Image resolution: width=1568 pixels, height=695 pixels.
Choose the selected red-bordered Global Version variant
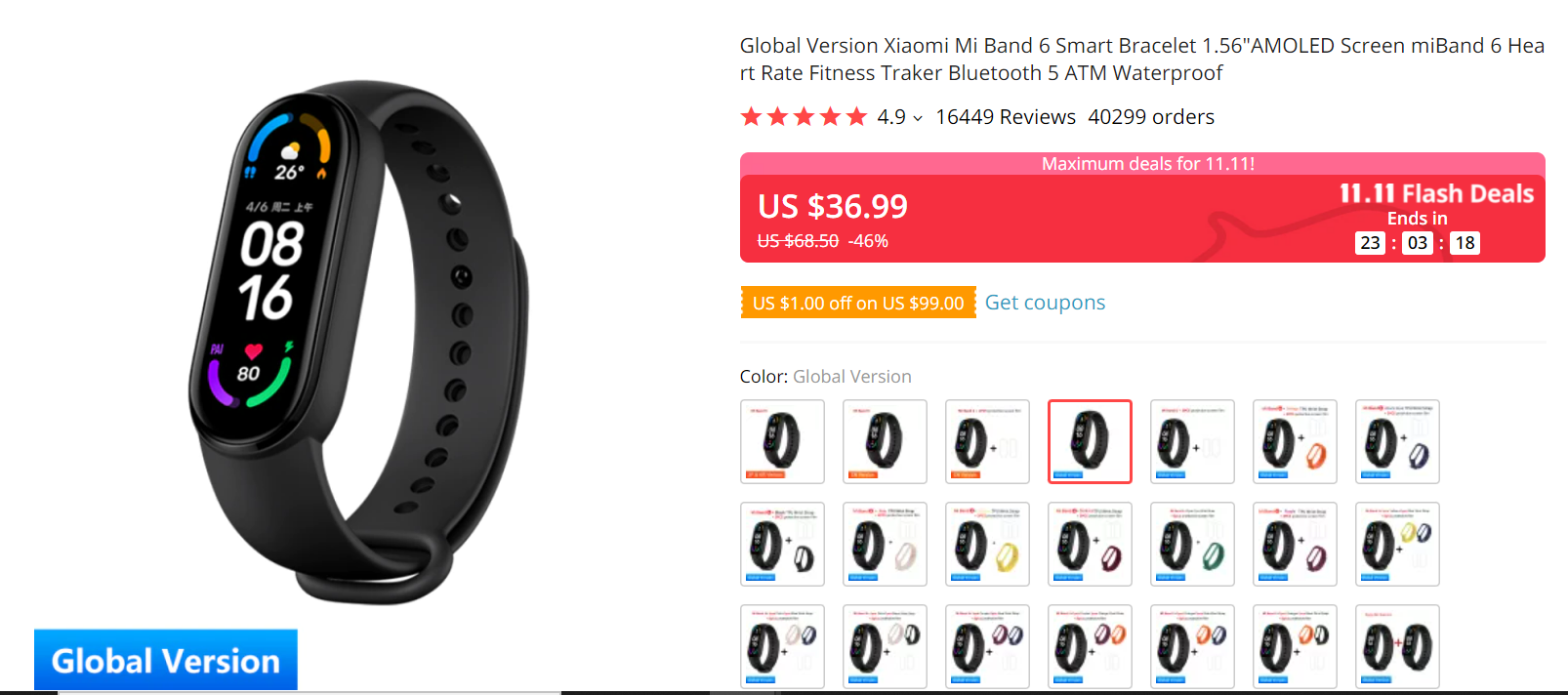(1090, 442)
